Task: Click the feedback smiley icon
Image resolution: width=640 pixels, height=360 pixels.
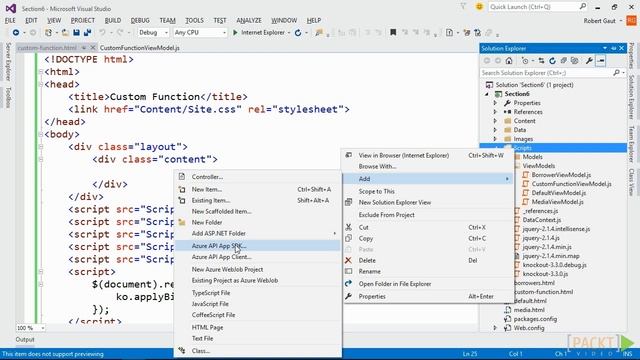Action: [479, 7]
